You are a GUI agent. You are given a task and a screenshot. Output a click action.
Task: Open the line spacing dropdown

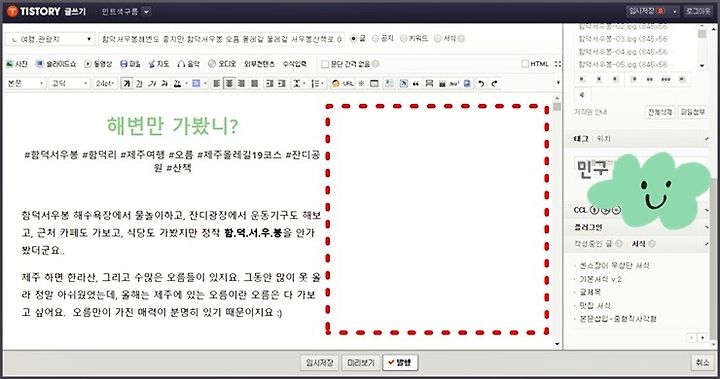tap(298, 83)
